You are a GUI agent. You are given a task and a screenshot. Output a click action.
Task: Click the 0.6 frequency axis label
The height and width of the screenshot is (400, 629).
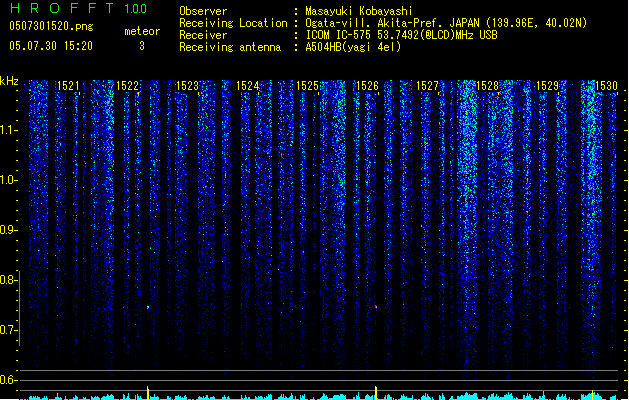[8, 380]
